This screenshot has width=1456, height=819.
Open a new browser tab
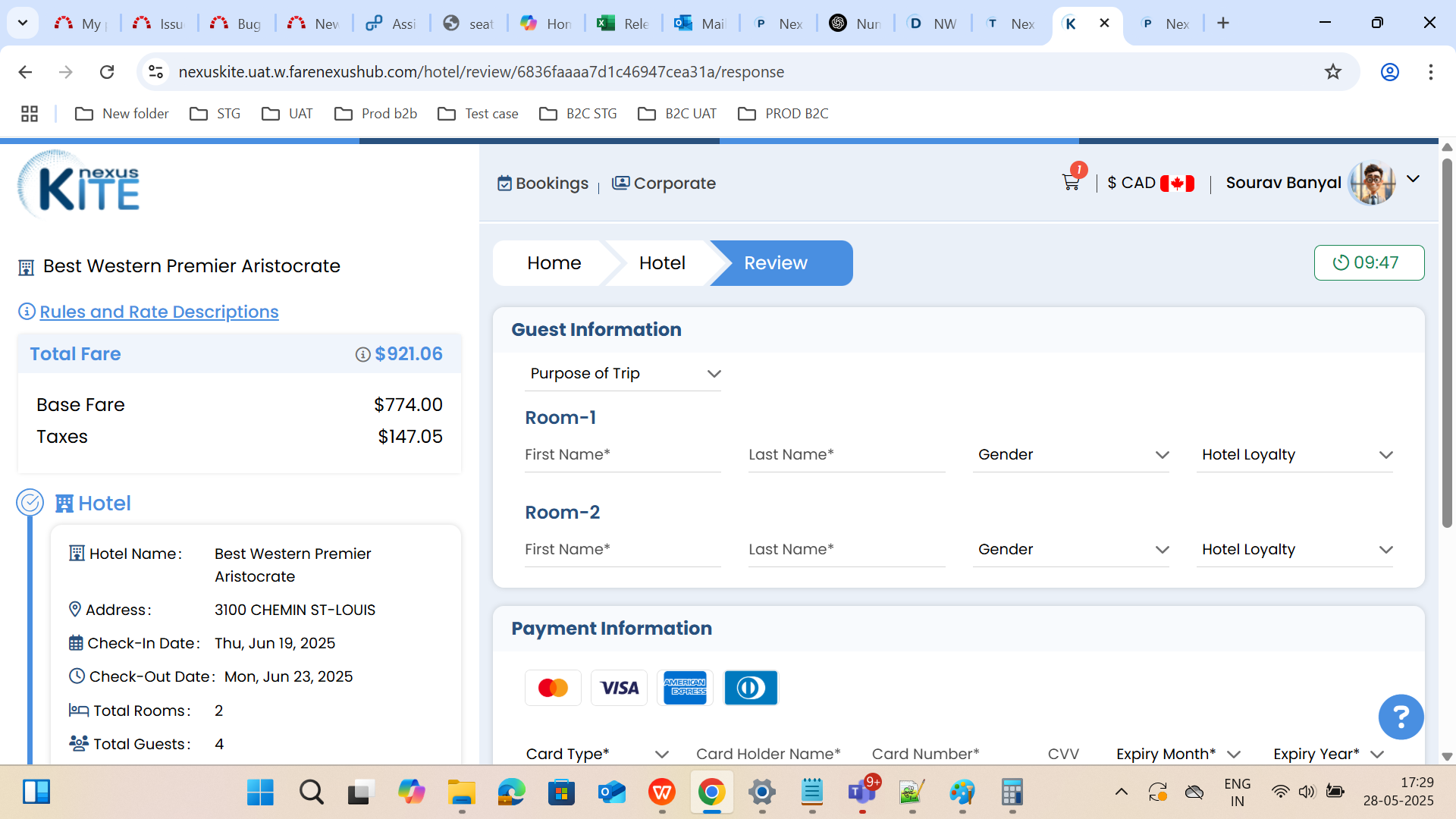point(1223,24)
